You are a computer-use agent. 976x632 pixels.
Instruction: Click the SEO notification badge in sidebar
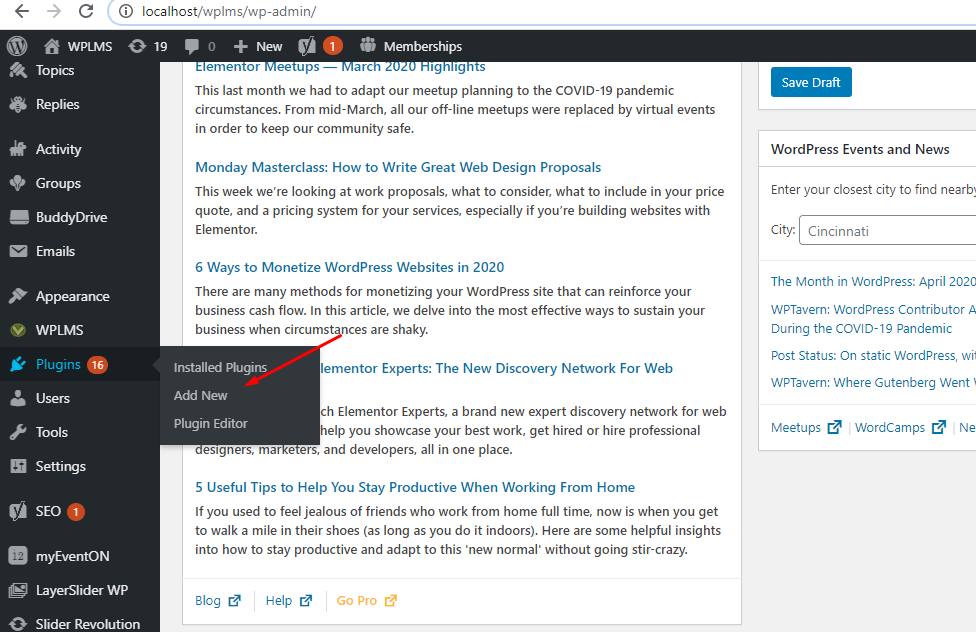(76, 512)
